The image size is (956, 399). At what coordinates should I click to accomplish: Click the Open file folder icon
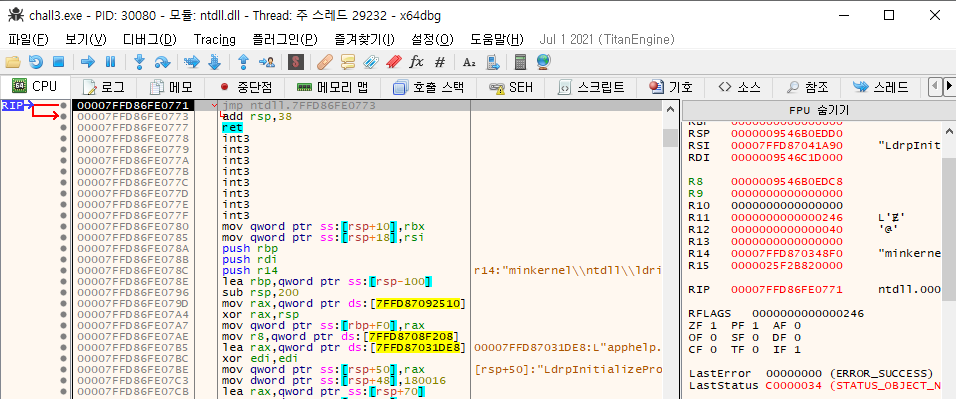[13, 62]
